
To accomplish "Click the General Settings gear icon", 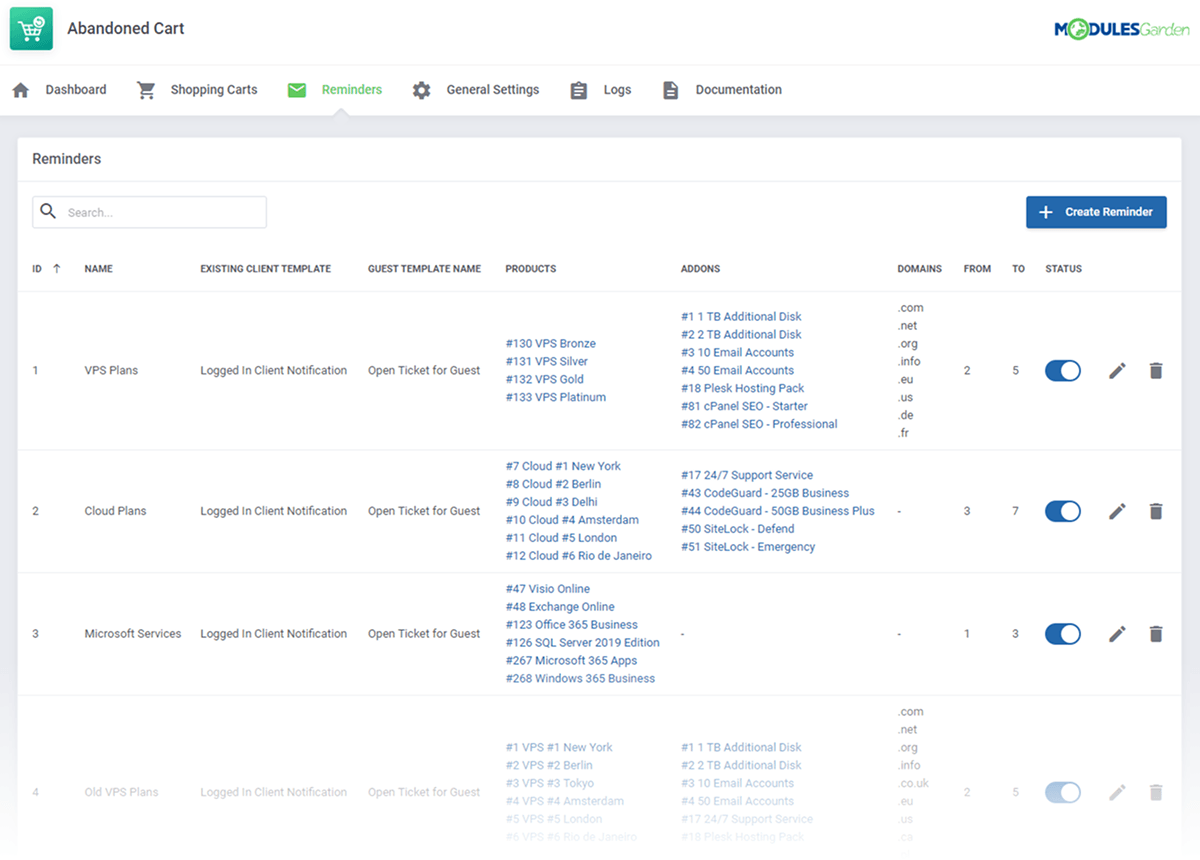I will (x=421, y=90).
